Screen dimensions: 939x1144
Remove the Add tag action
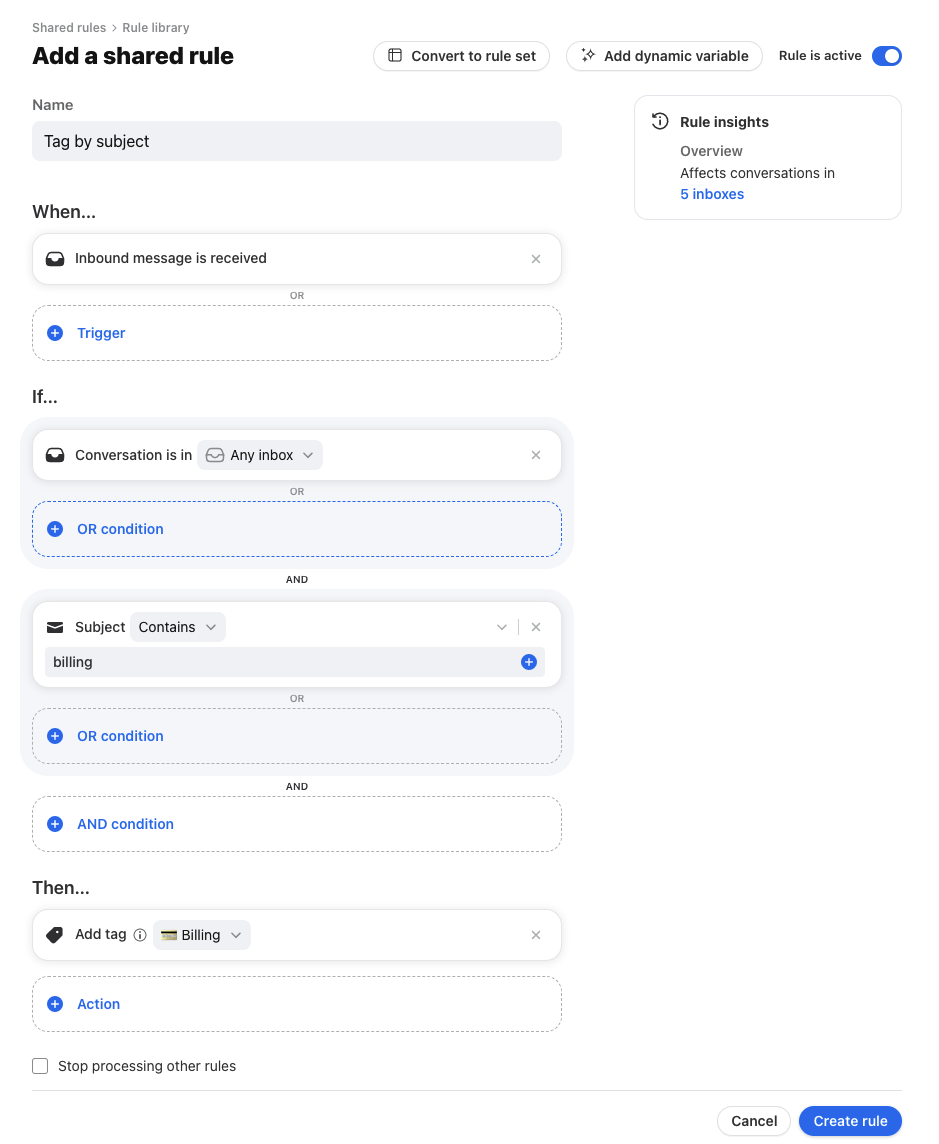click(x=536, y=935)
